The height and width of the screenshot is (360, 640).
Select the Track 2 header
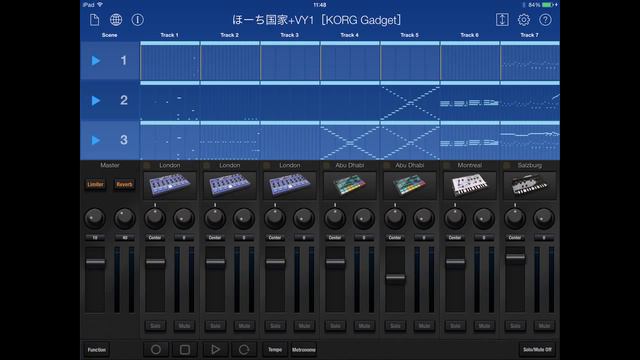coord(229,35)
